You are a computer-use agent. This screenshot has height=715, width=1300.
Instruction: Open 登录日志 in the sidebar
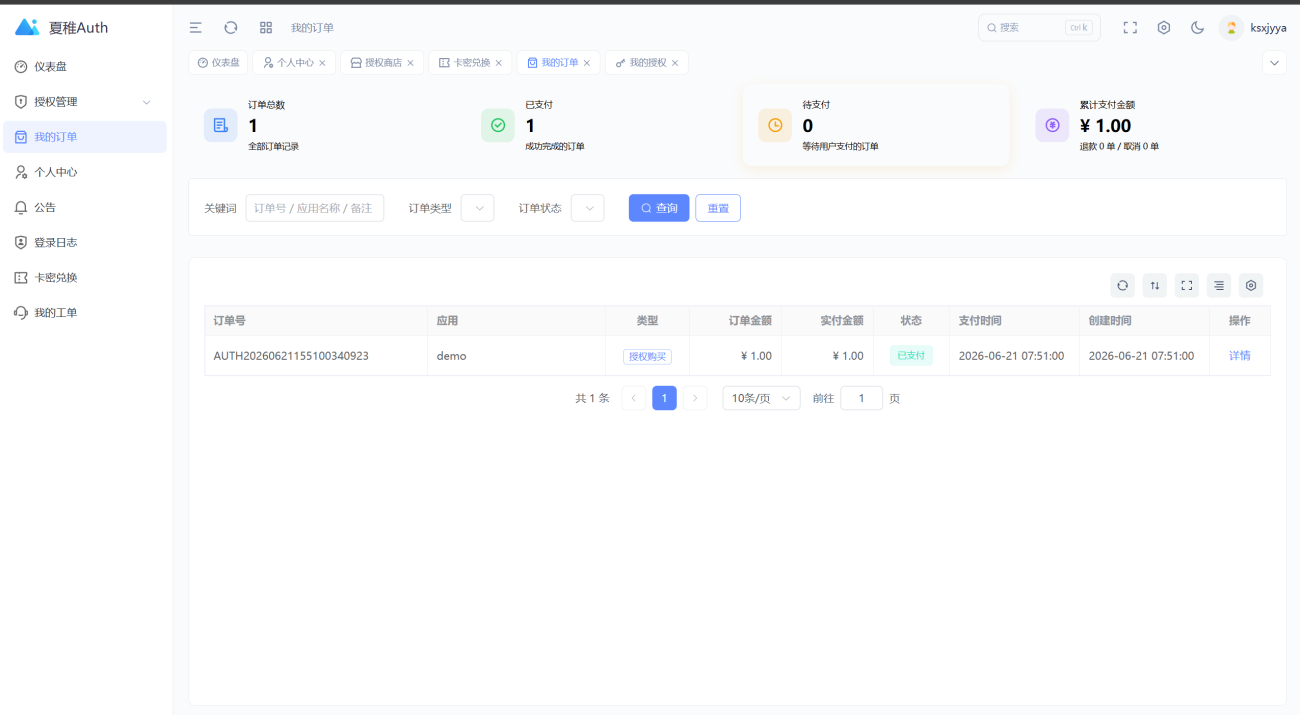(x=85, y=242)
